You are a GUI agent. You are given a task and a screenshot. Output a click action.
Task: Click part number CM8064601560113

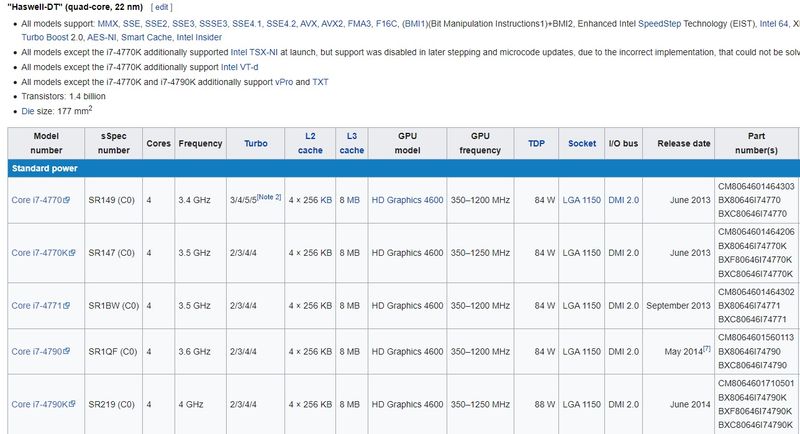756,337
